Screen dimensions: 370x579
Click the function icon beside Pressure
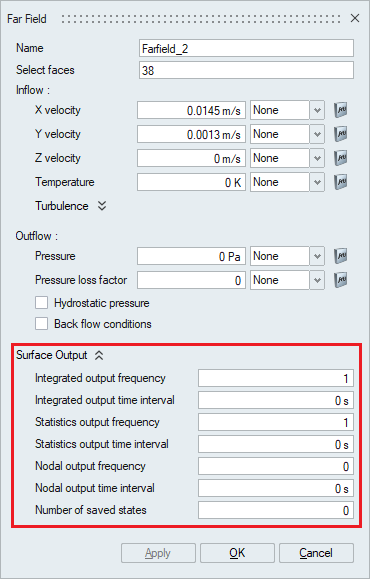(340, 256)
